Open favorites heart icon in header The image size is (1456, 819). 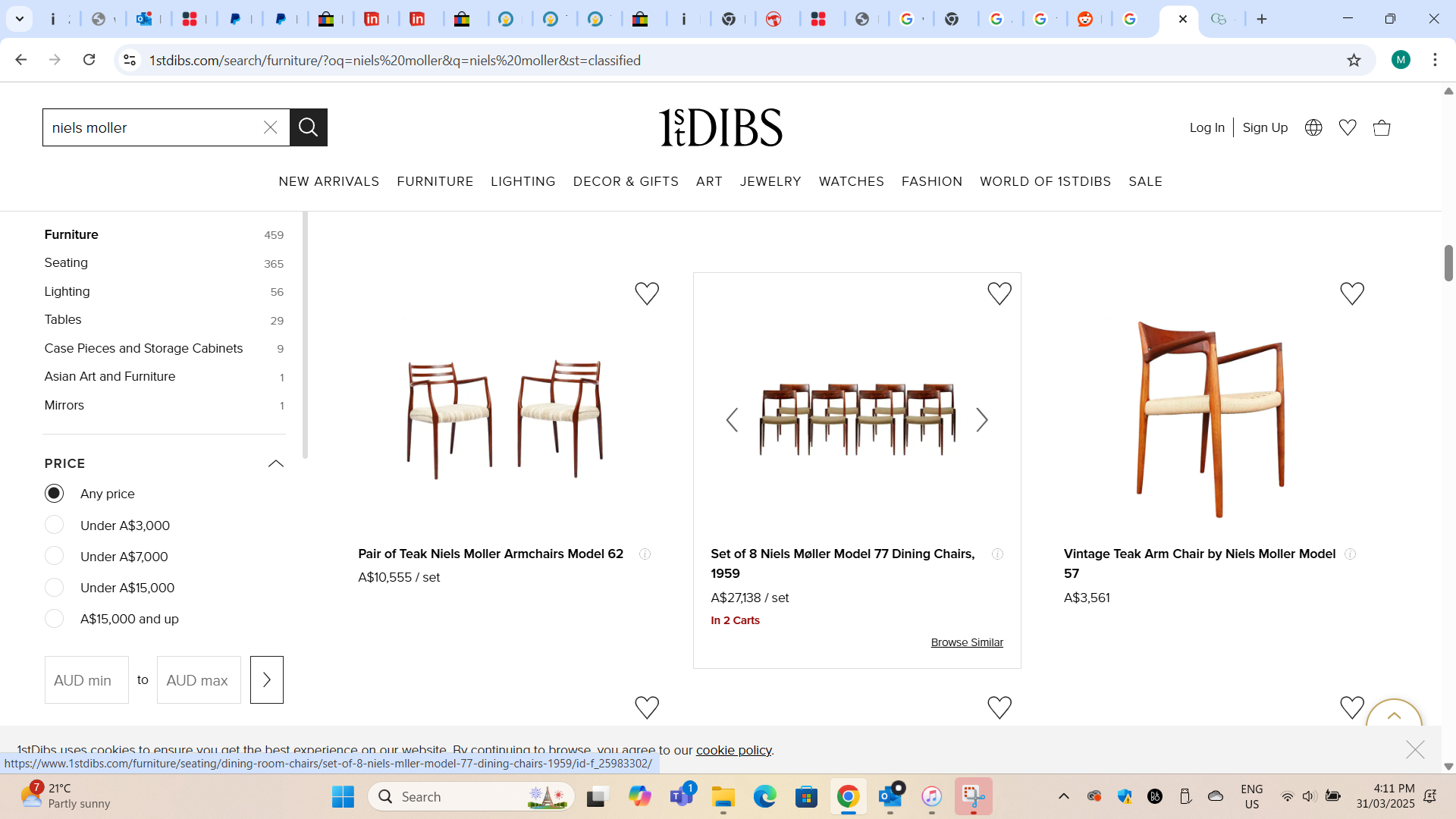(x=1347, y=127)
